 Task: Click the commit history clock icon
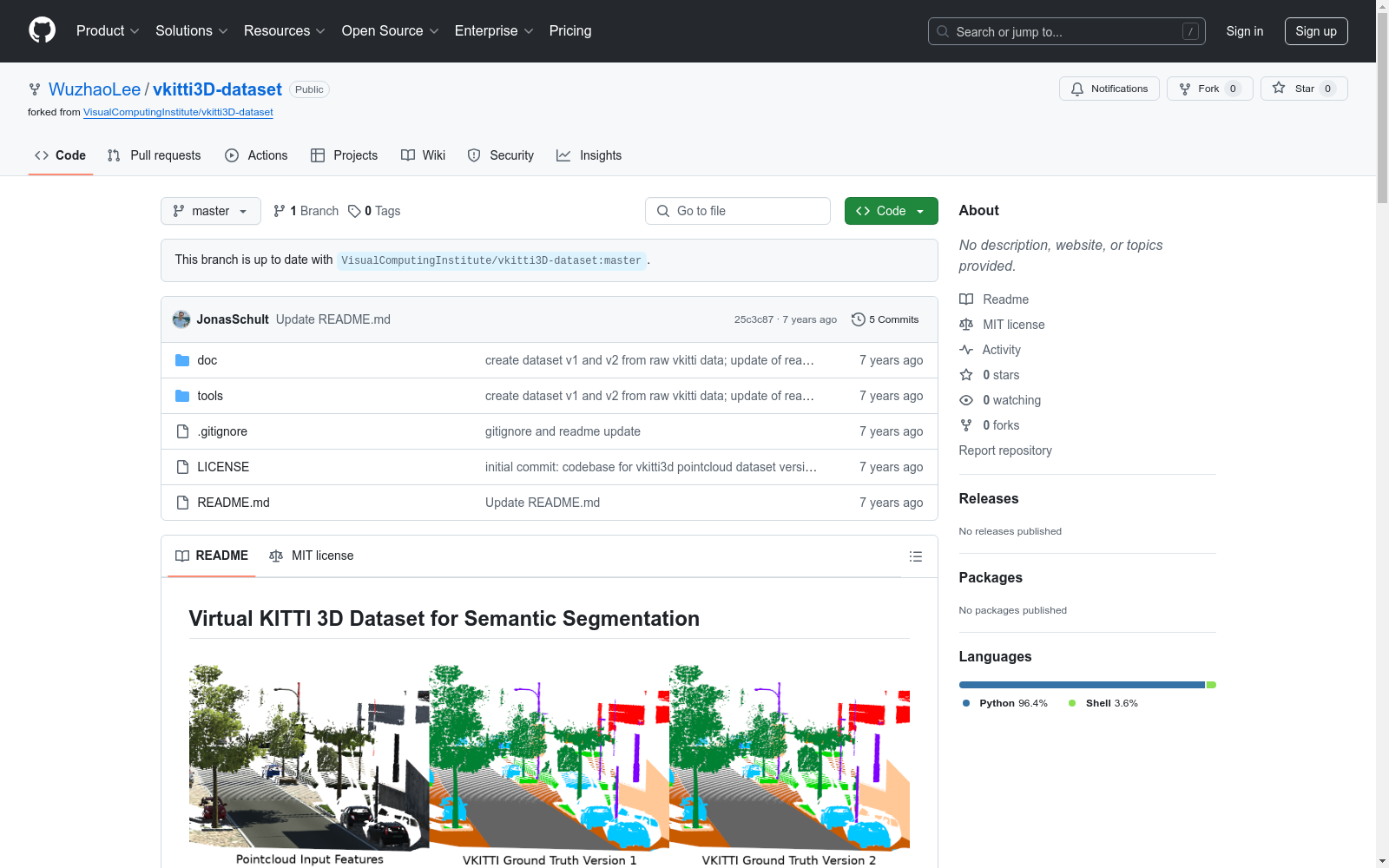(859, 319)
